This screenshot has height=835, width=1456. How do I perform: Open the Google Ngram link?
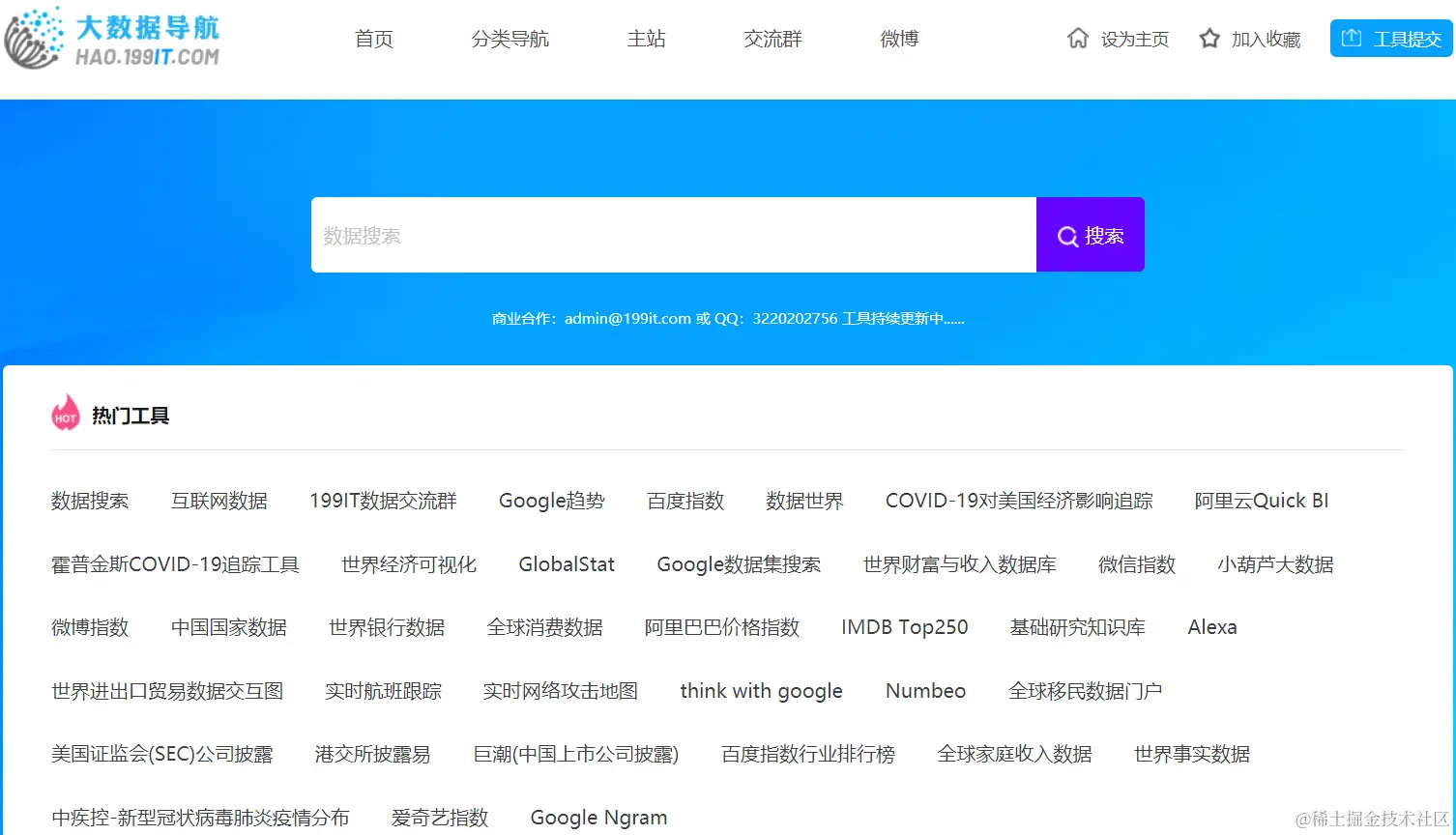click(x=599, y=818)
